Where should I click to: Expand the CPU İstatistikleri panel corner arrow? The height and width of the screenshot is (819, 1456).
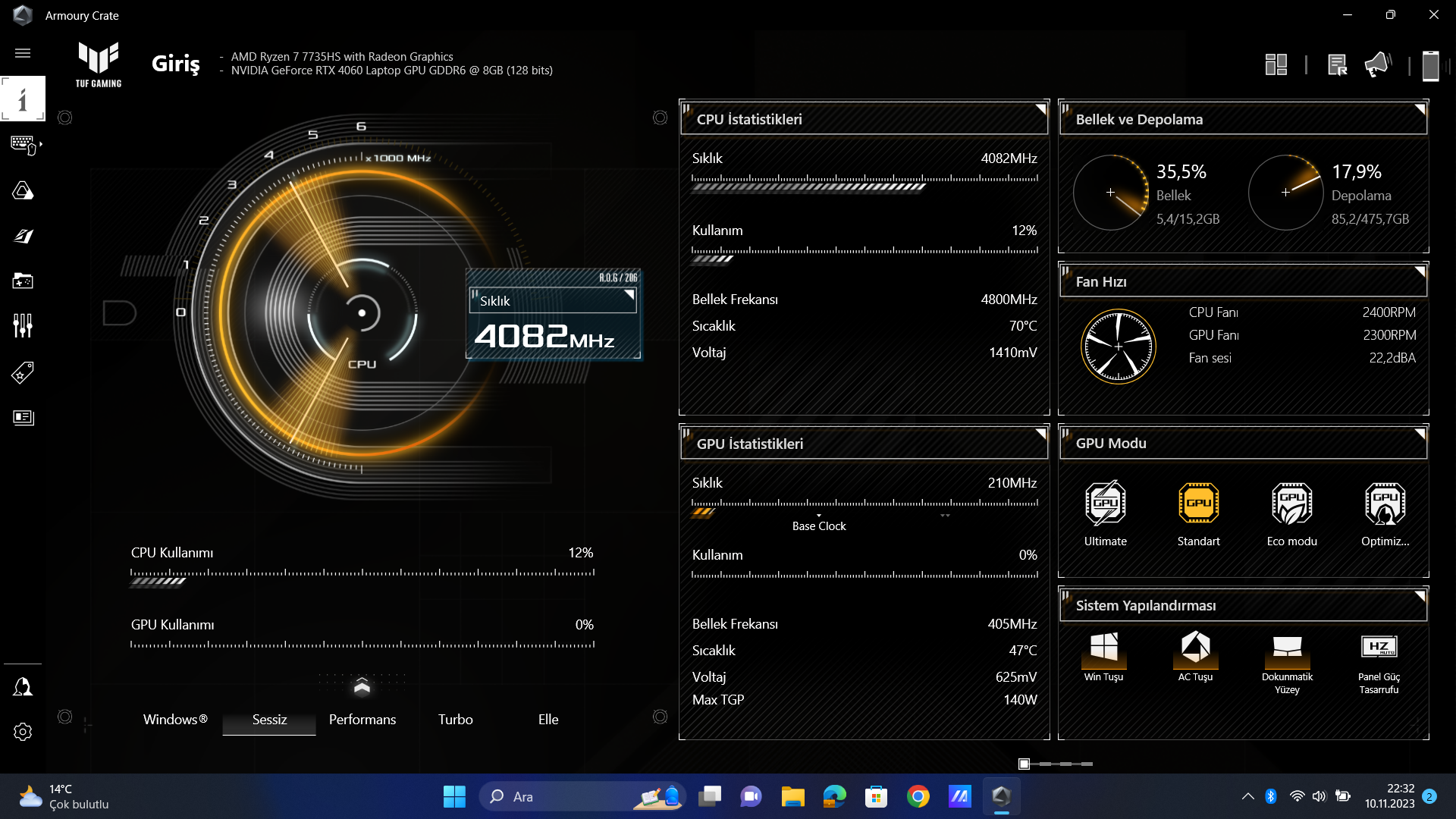pos(1041,109)
